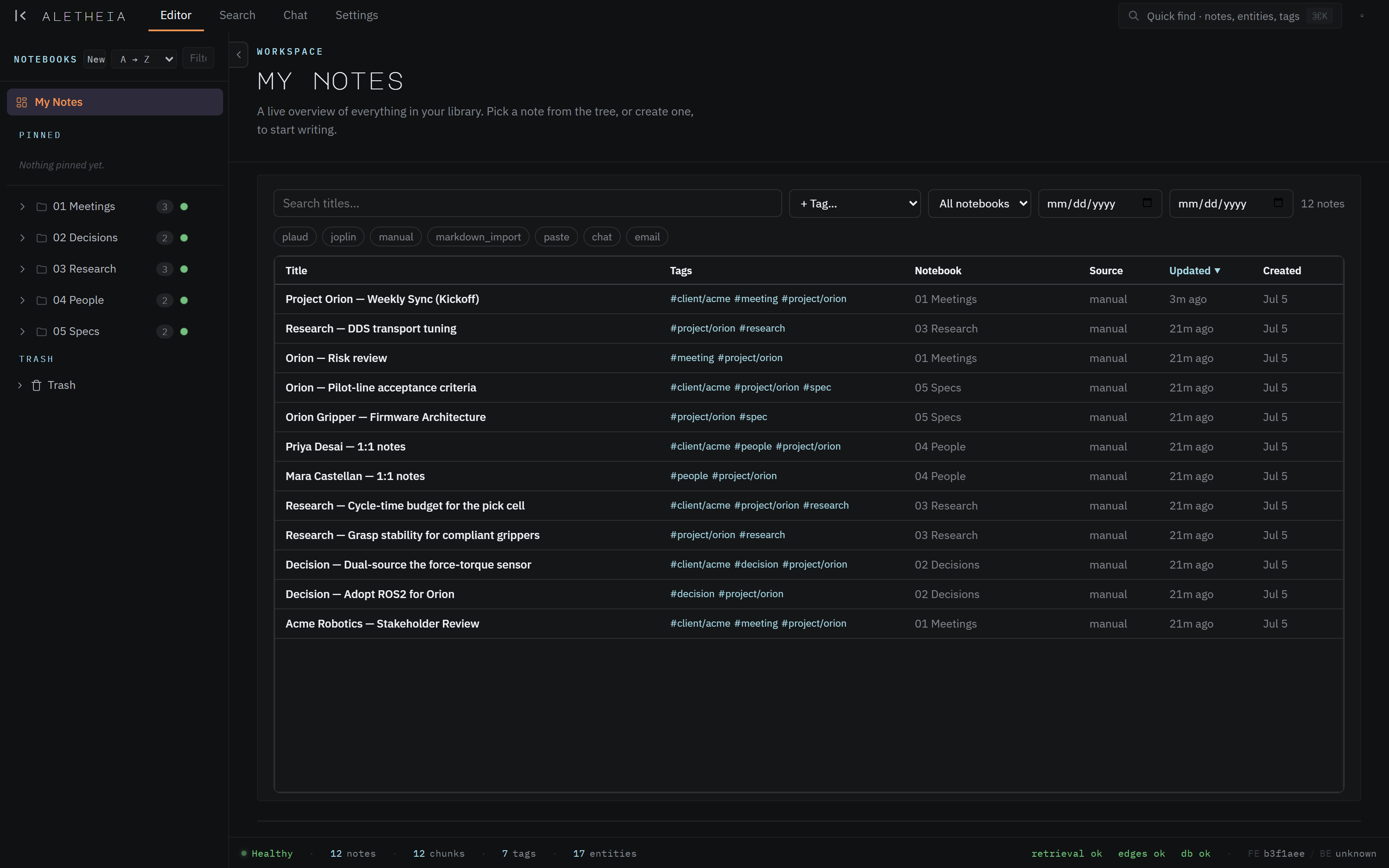The width and height of the screenshot is (1389, 868).
Task: Switch to the Search tab
Action: coord(237,16)
